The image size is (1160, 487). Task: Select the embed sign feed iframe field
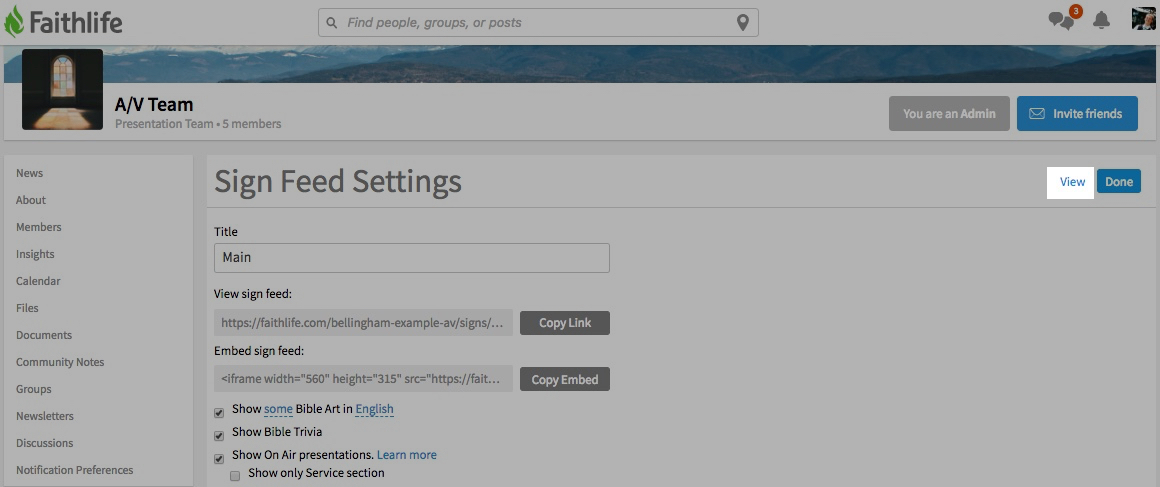tap(363, 379)
